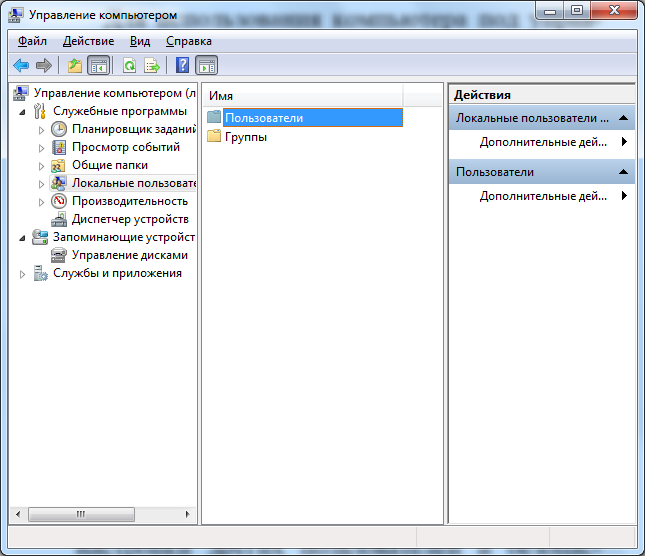Go up one level using the folder icon
The image size is (645, 556).
pos(75,65)
